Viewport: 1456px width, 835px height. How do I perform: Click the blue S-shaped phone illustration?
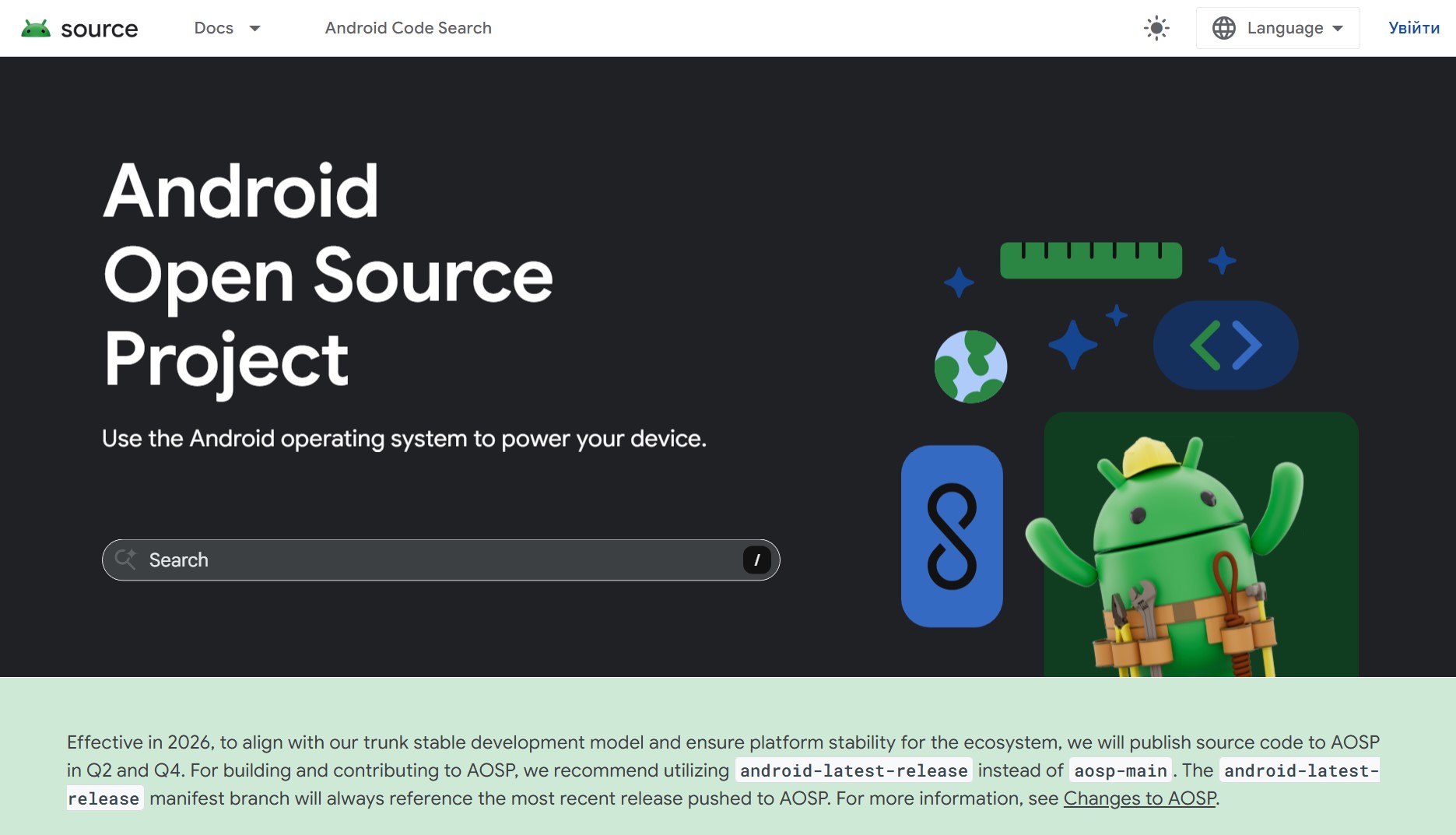click(x=952, y=536)
